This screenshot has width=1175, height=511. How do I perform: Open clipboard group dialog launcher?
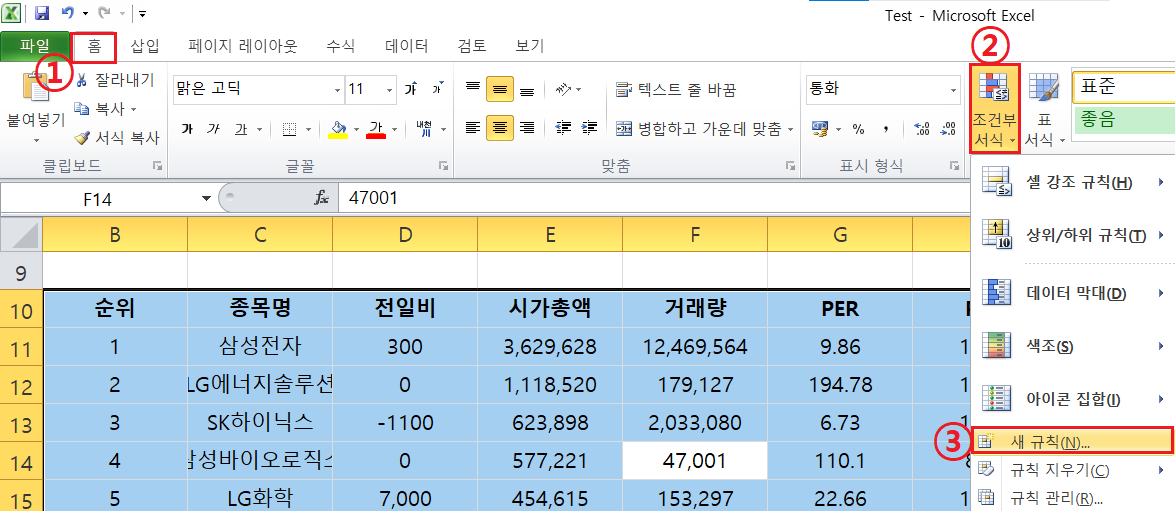(157, 165)
